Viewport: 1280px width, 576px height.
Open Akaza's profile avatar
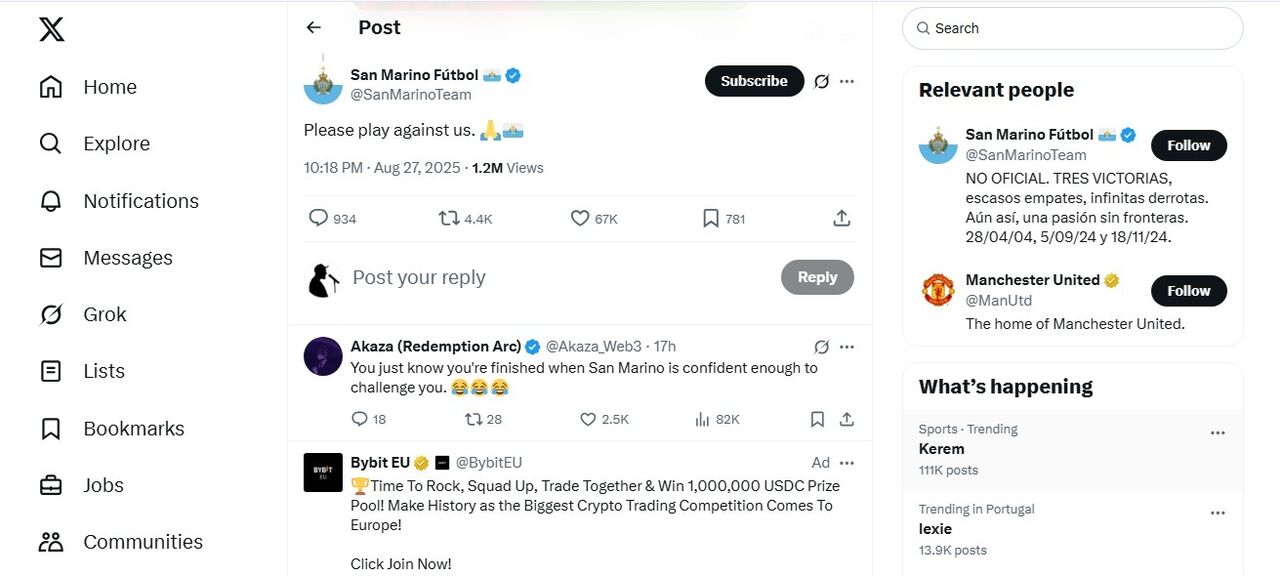click(x=323, y=357)
